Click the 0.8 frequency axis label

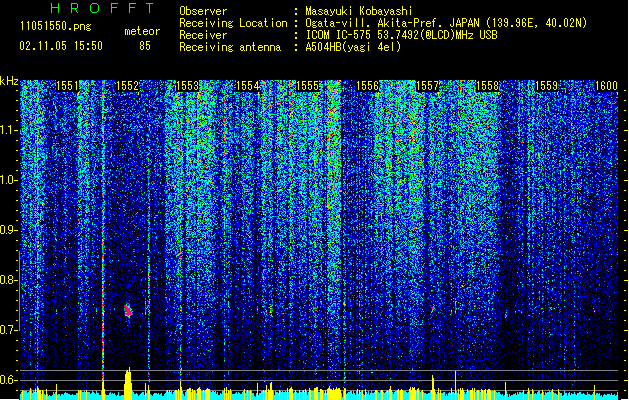(9, 280)
